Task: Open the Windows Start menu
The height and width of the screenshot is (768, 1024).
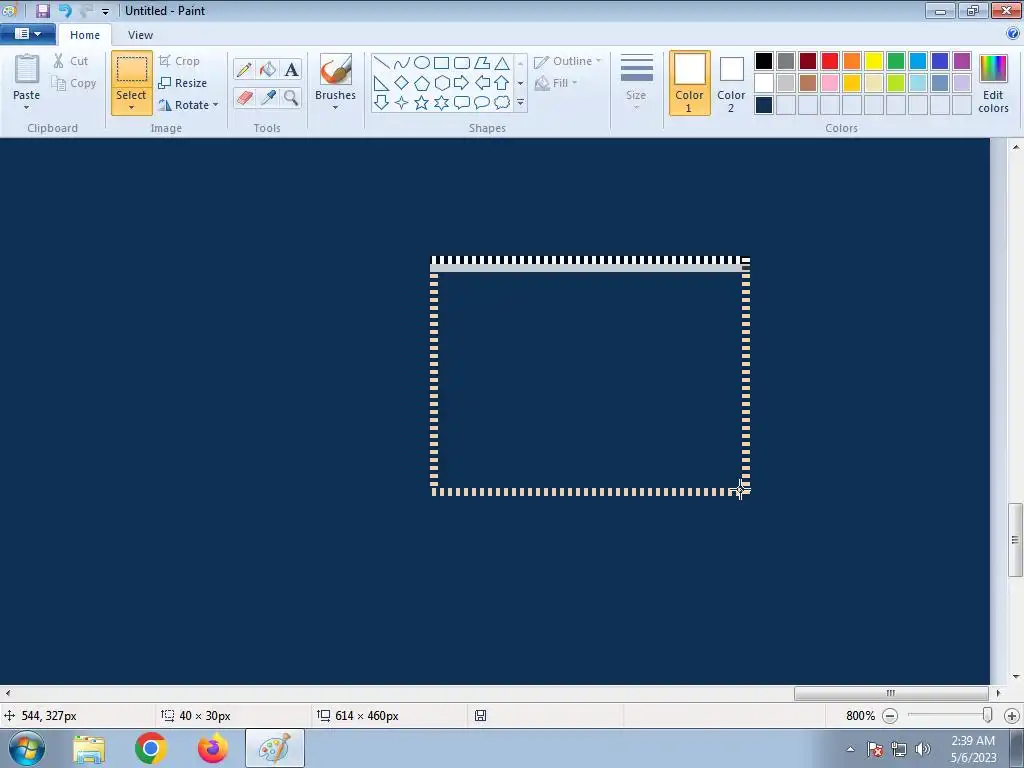Action: point(26,748)
